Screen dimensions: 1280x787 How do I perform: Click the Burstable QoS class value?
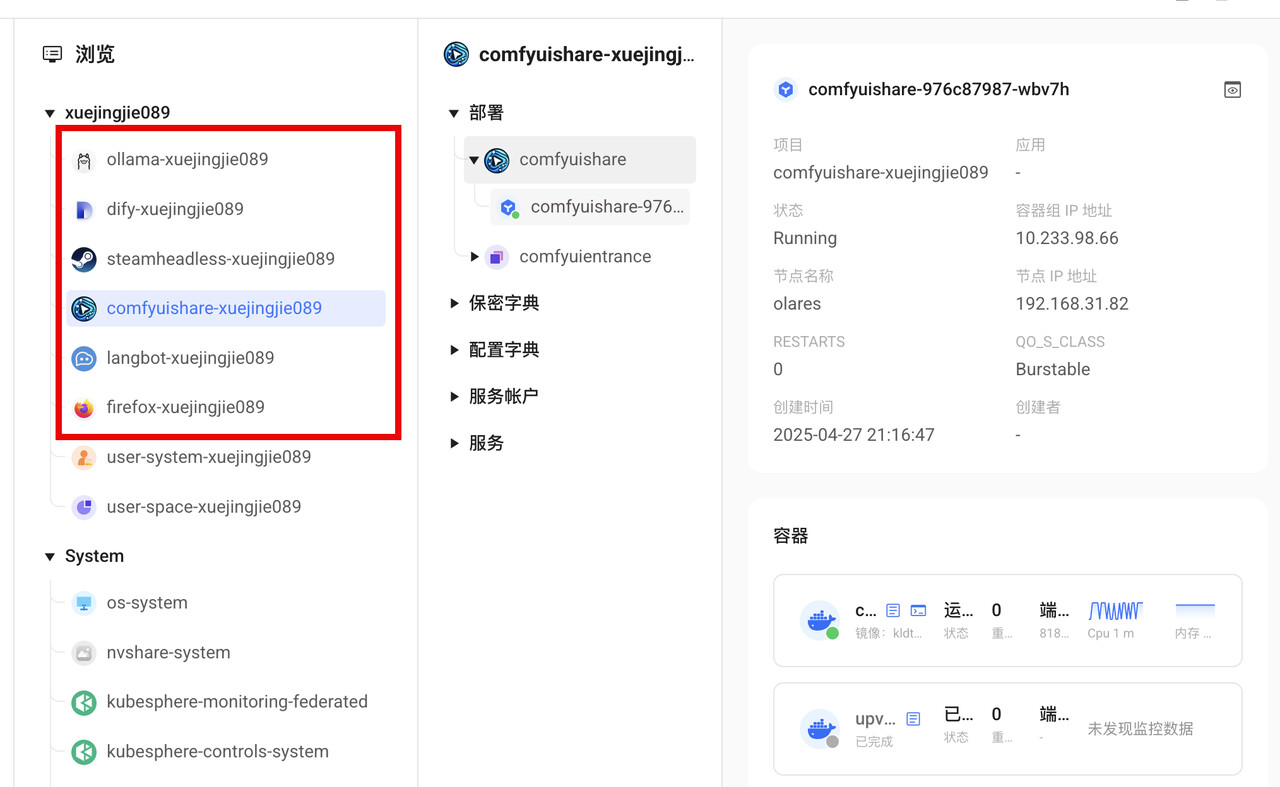(x=1052, y=370)
